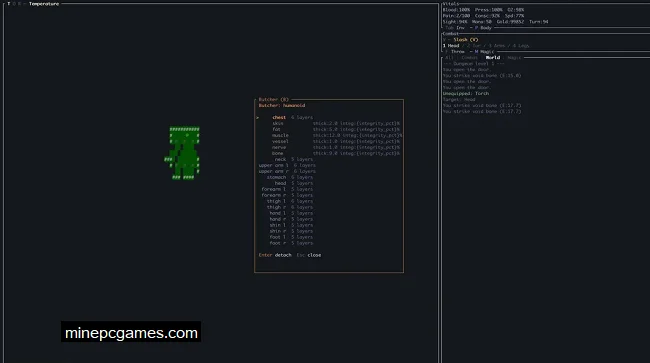Expand the upper arm l entry

pyautogui.click(x=287, y=165)
